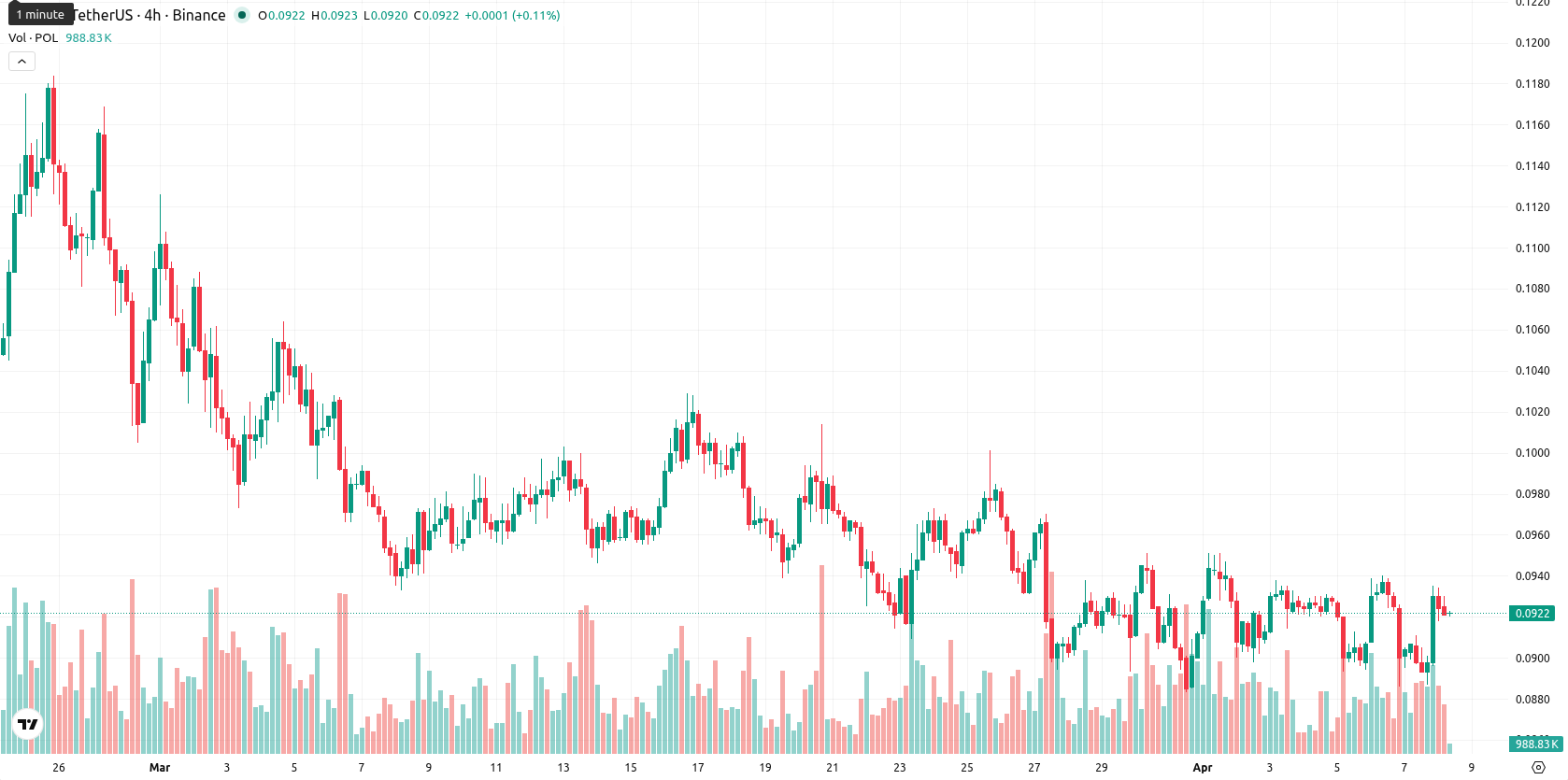Click the '26' date label on time axis
Image resolution: width=1568 pixels, height=780 pixels.
pyautogui.click(x=59, y=768)
